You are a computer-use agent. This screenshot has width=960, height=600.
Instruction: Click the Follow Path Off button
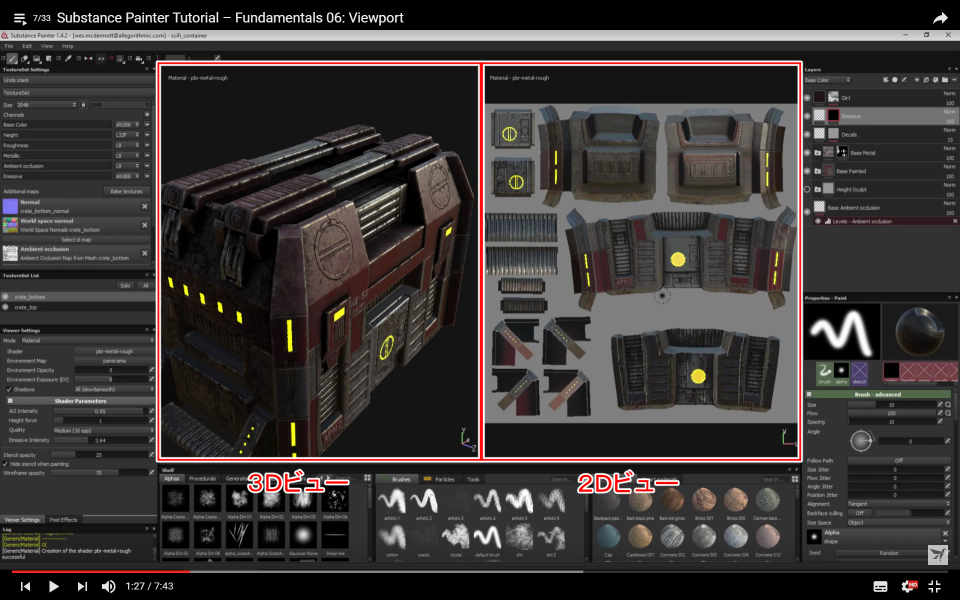tap(899, 460)
